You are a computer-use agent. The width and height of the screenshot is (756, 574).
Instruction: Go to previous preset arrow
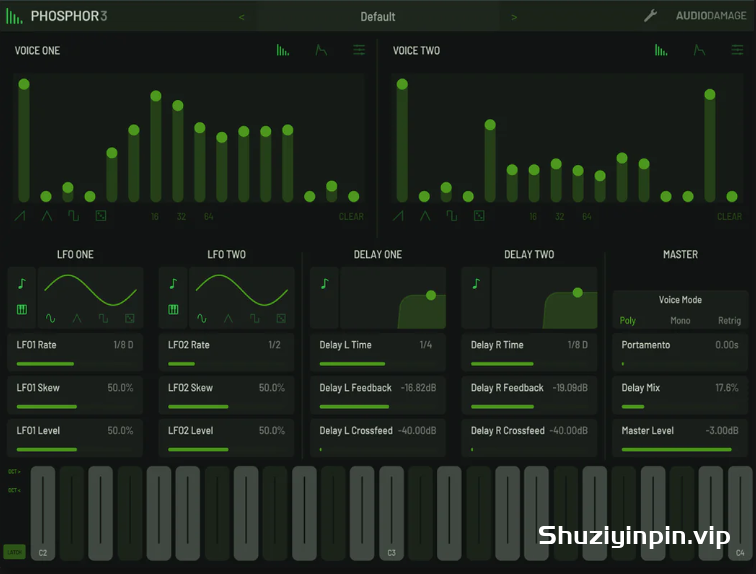pyautogui.click(x=242, y=17)
